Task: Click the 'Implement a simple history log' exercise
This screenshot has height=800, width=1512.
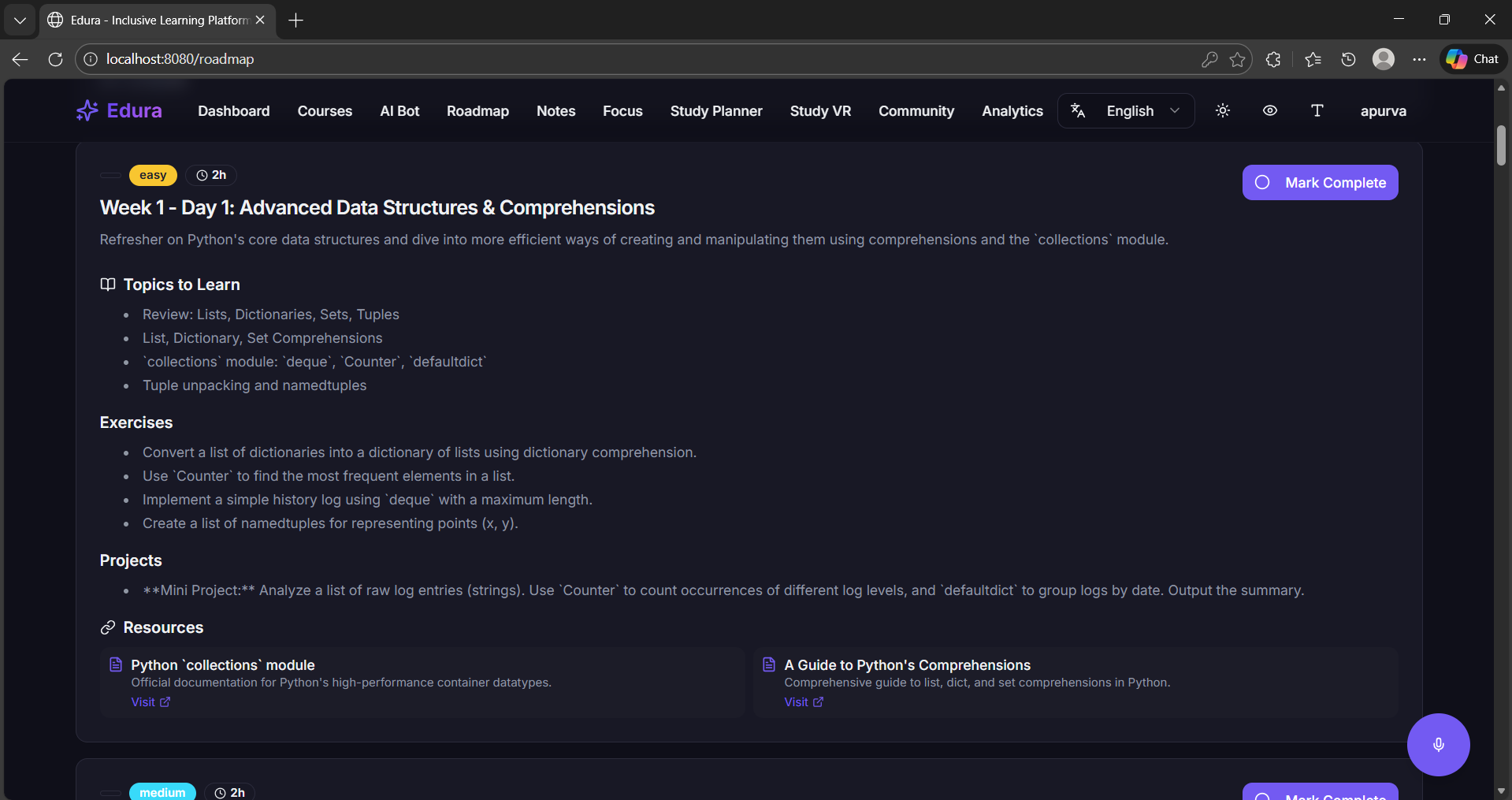Action: pyautogui.click(x=367, y=500)
